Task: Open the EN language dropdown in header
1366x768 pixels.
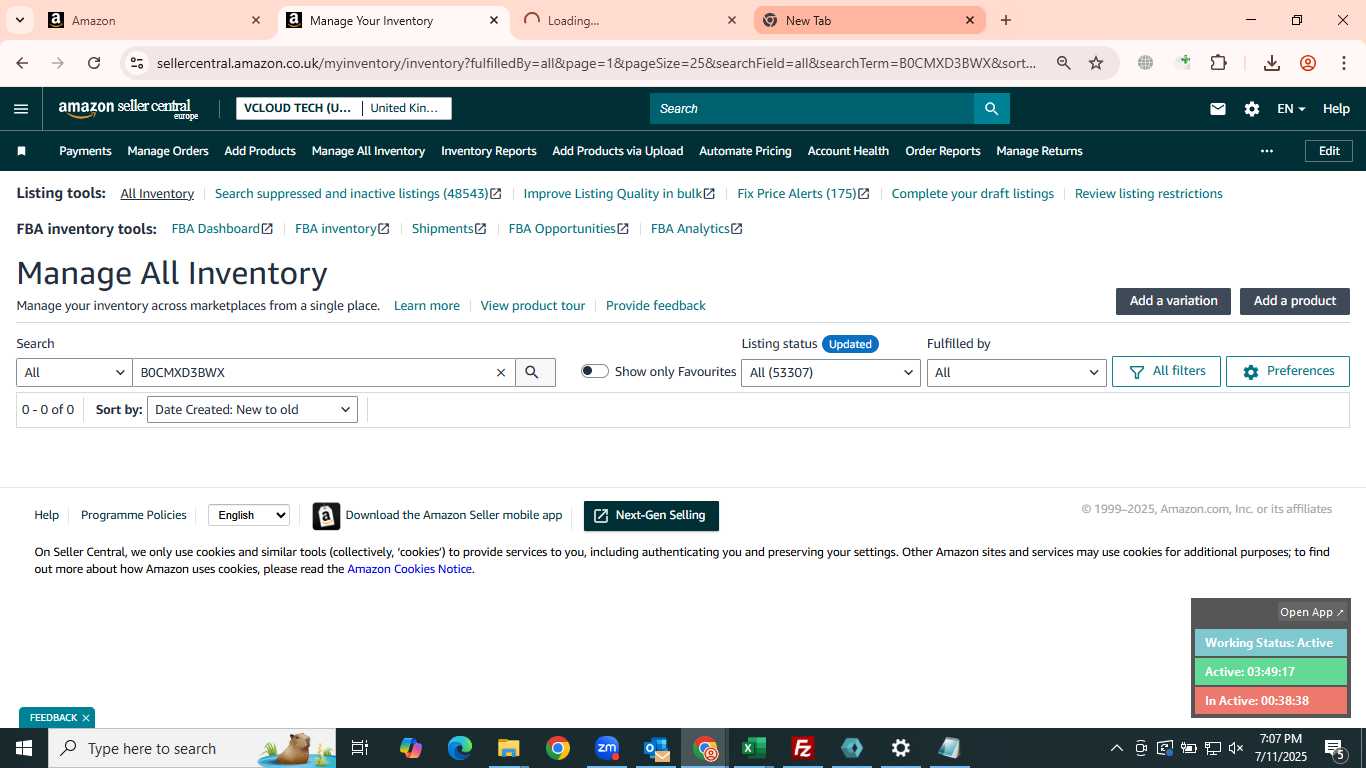Action: [x=1291, y=109]
